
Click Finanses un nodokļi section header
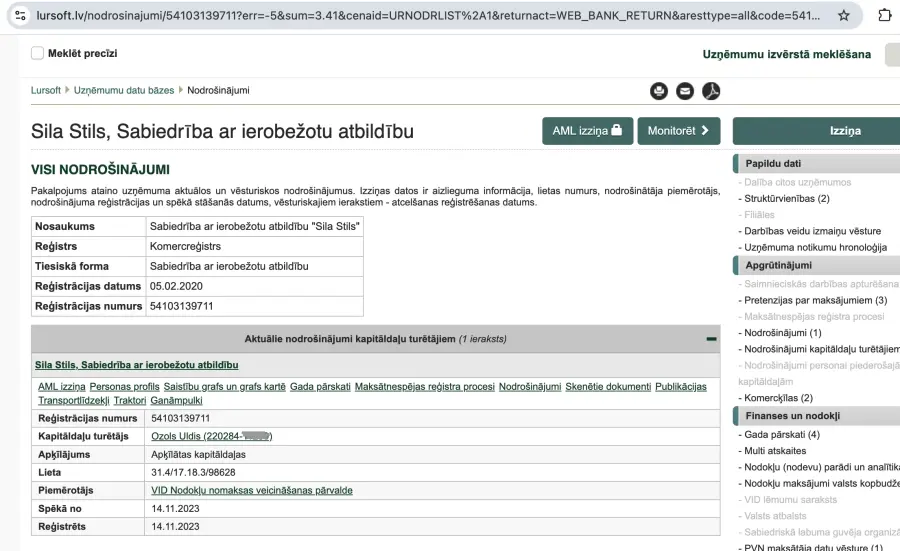tap(817, 416)
